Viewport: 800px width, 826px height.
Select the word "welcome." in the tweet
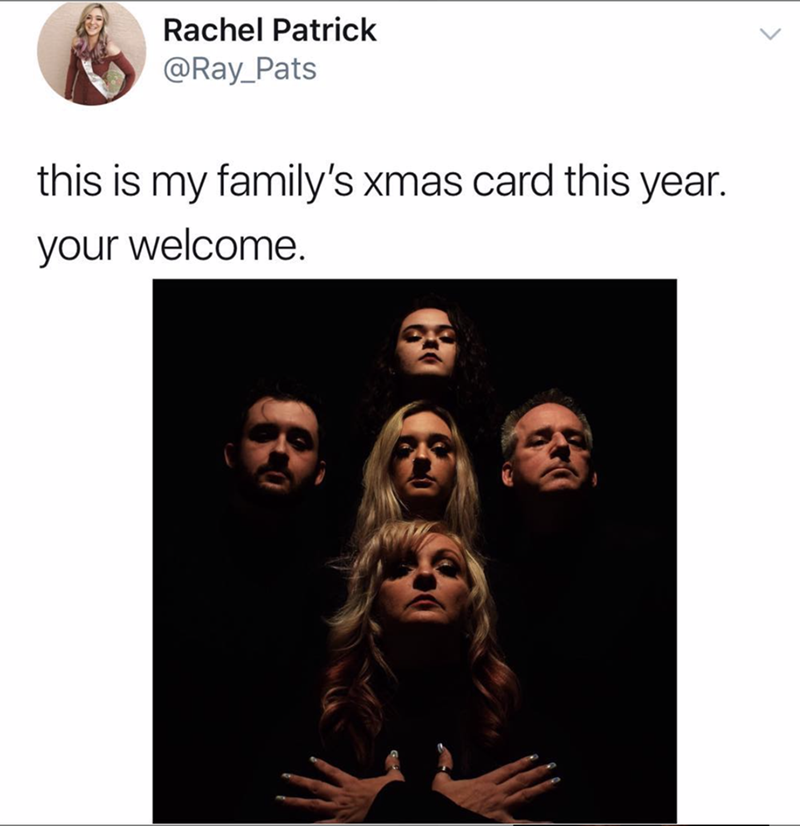click(x=217, y=245)
